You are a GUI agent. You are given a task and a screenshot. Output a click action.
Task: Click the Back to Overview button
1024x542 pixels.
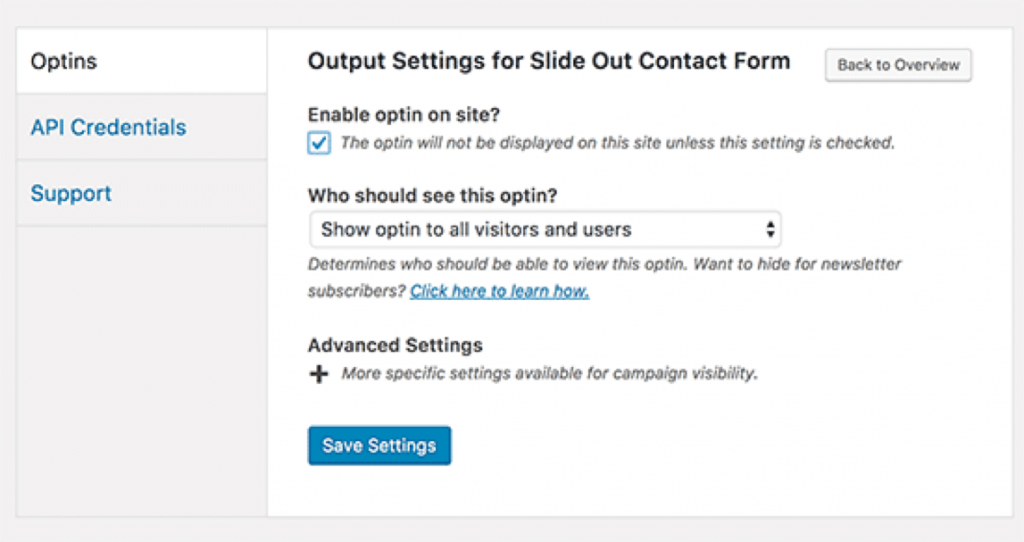pos(898,65)
